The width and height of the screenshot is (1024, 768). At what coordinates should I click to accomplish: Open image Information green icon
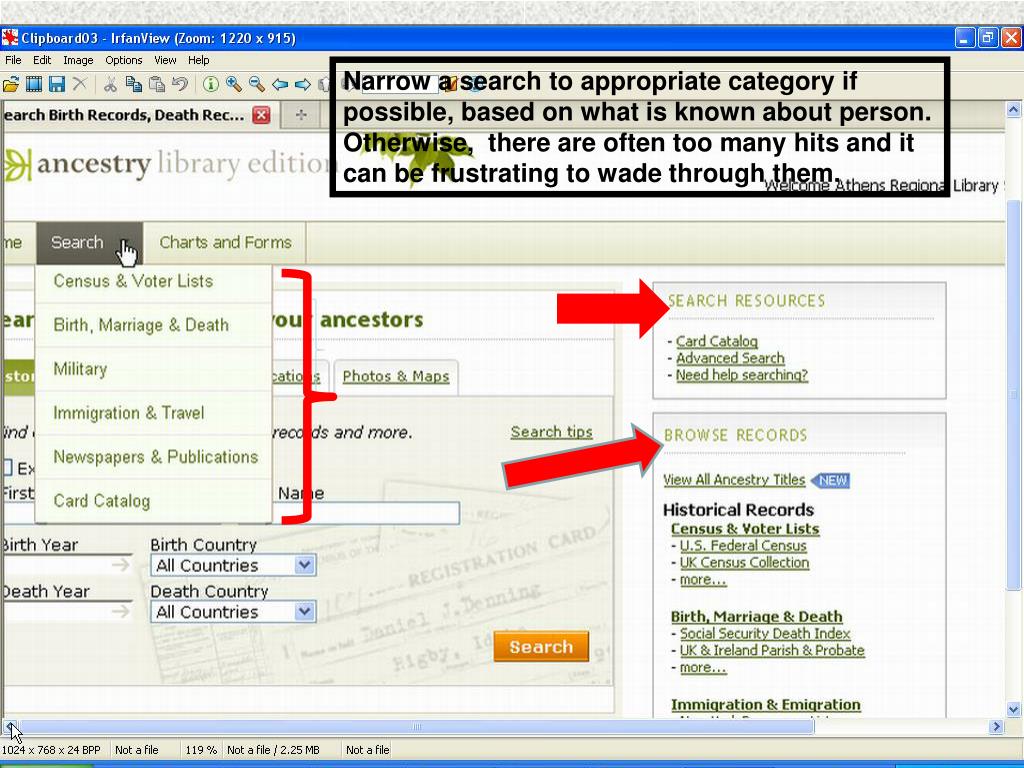[x=210, y=84]
